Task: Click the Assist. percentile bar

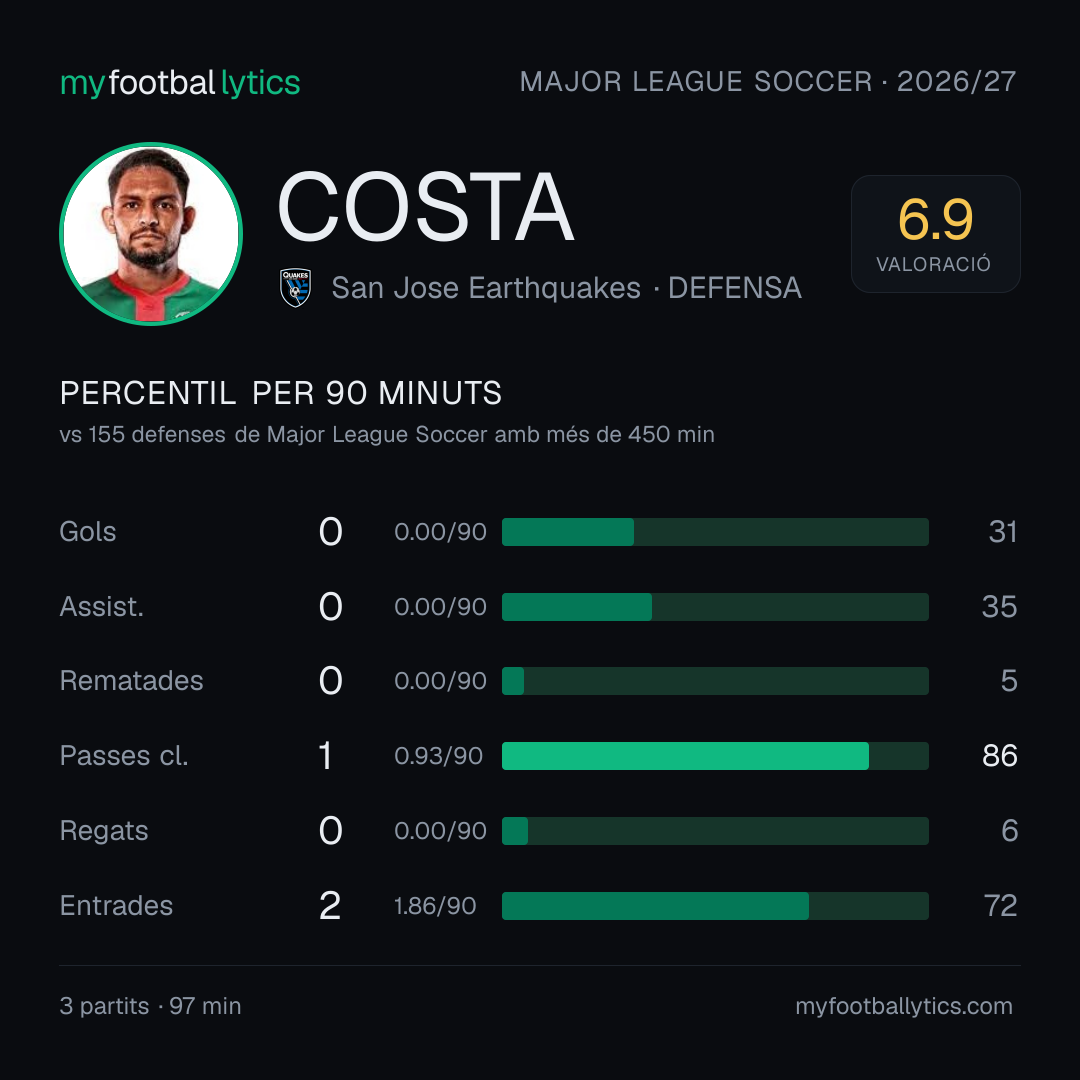Action: (715, 607)
